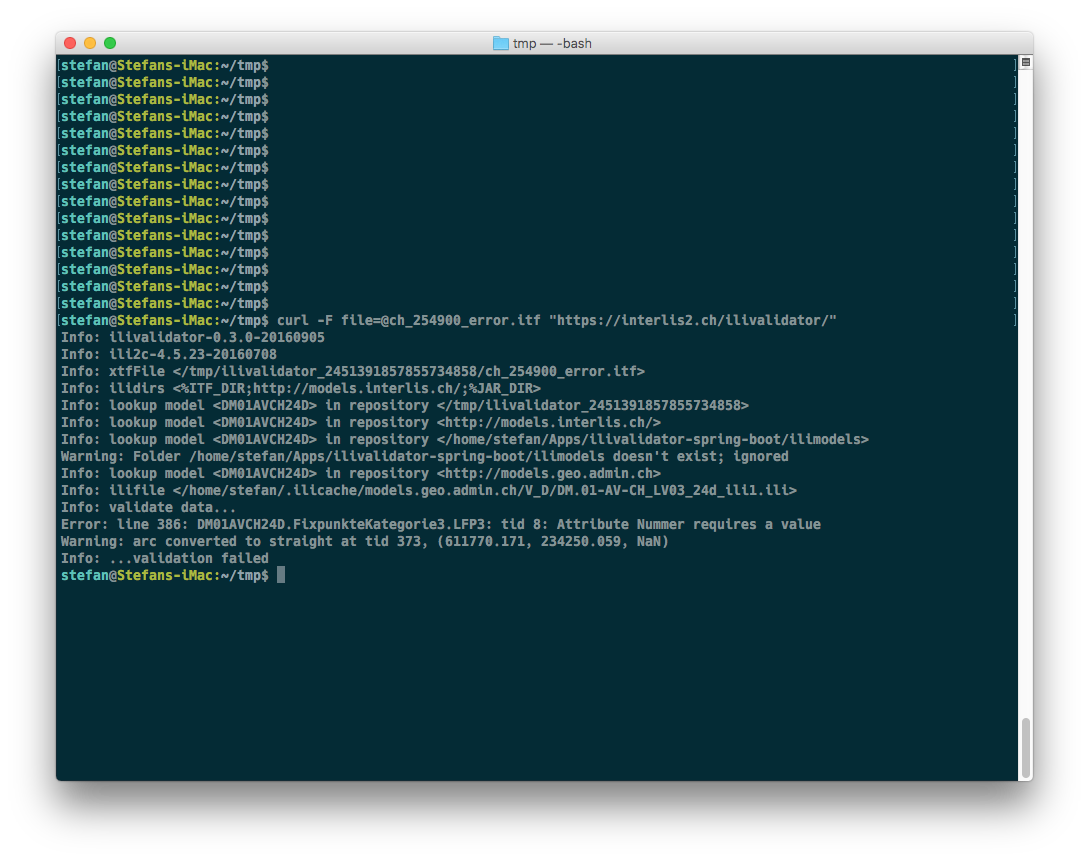Image resolution: width=1089 pixels, height=861 pixels.
Task: Click the 'Warning: arc converted to straight' line
Action: click(365, 542)
